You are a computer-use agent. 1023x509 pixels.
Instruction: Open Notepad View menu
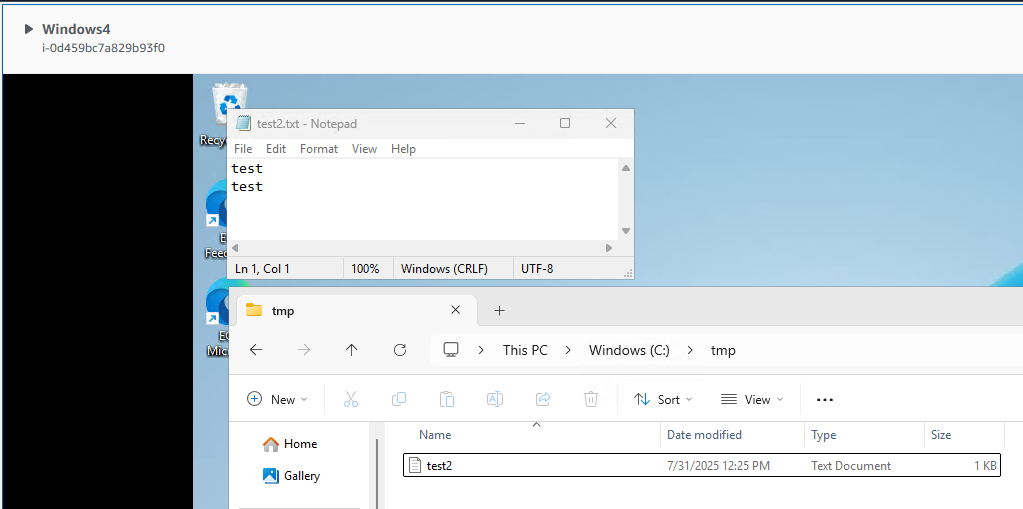(x=364, y=149)
